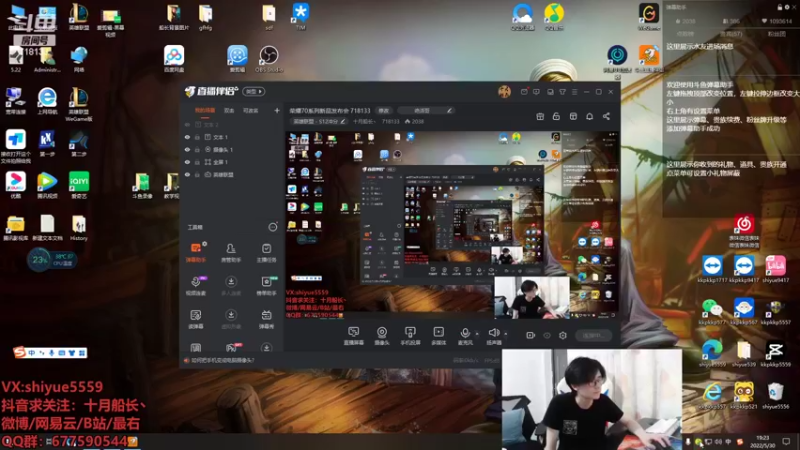Add a 多媒体 media source

438,336
